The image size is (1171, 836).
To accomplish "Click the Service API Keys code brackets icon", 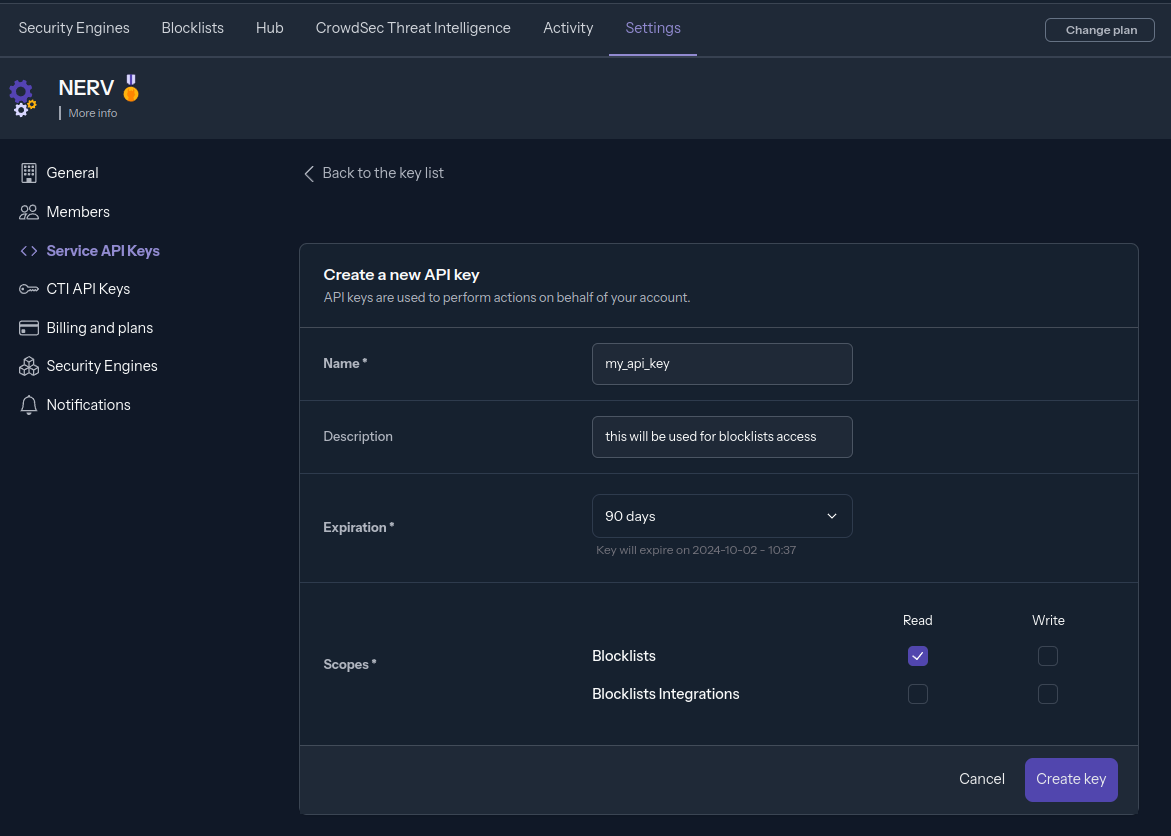I will [x=28, y=250].
